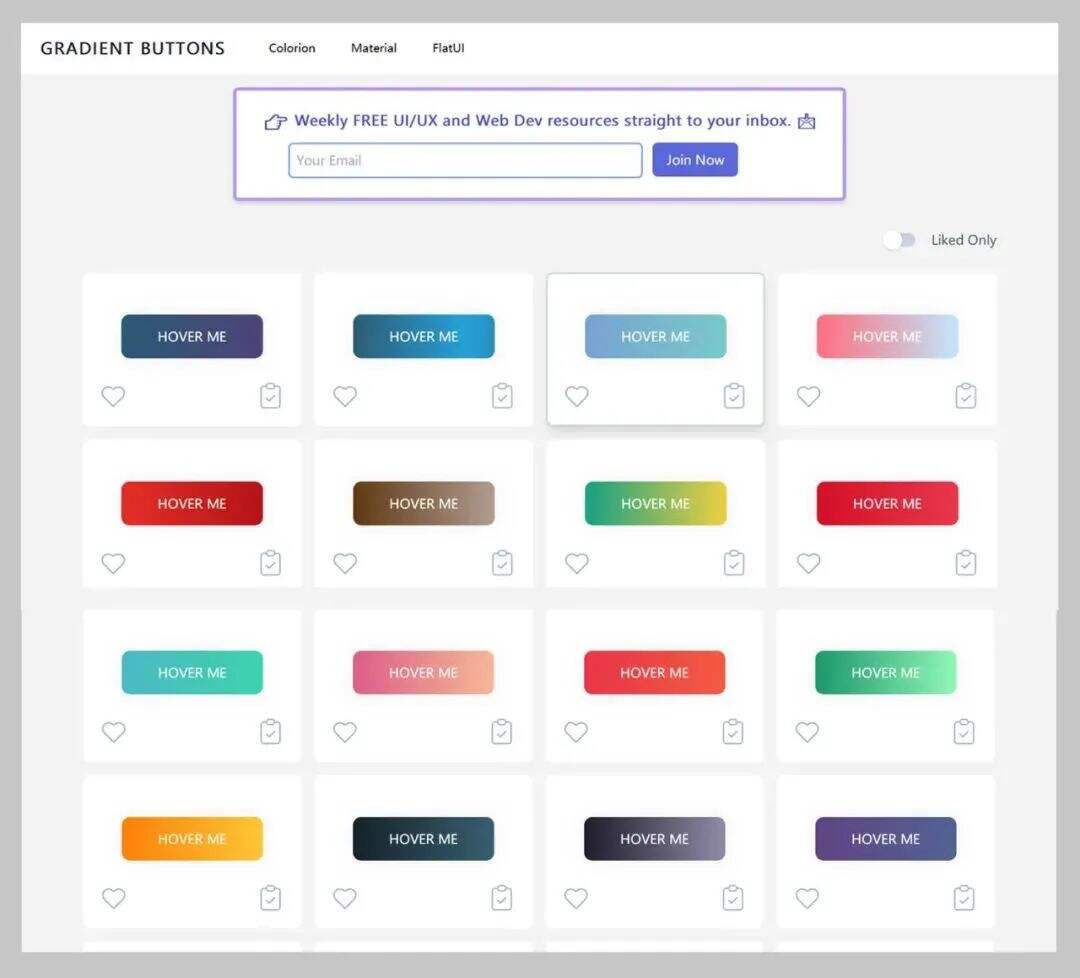
Task: Copy code of the brown-to-tan gradient card
Action: (x=502, y=563)
